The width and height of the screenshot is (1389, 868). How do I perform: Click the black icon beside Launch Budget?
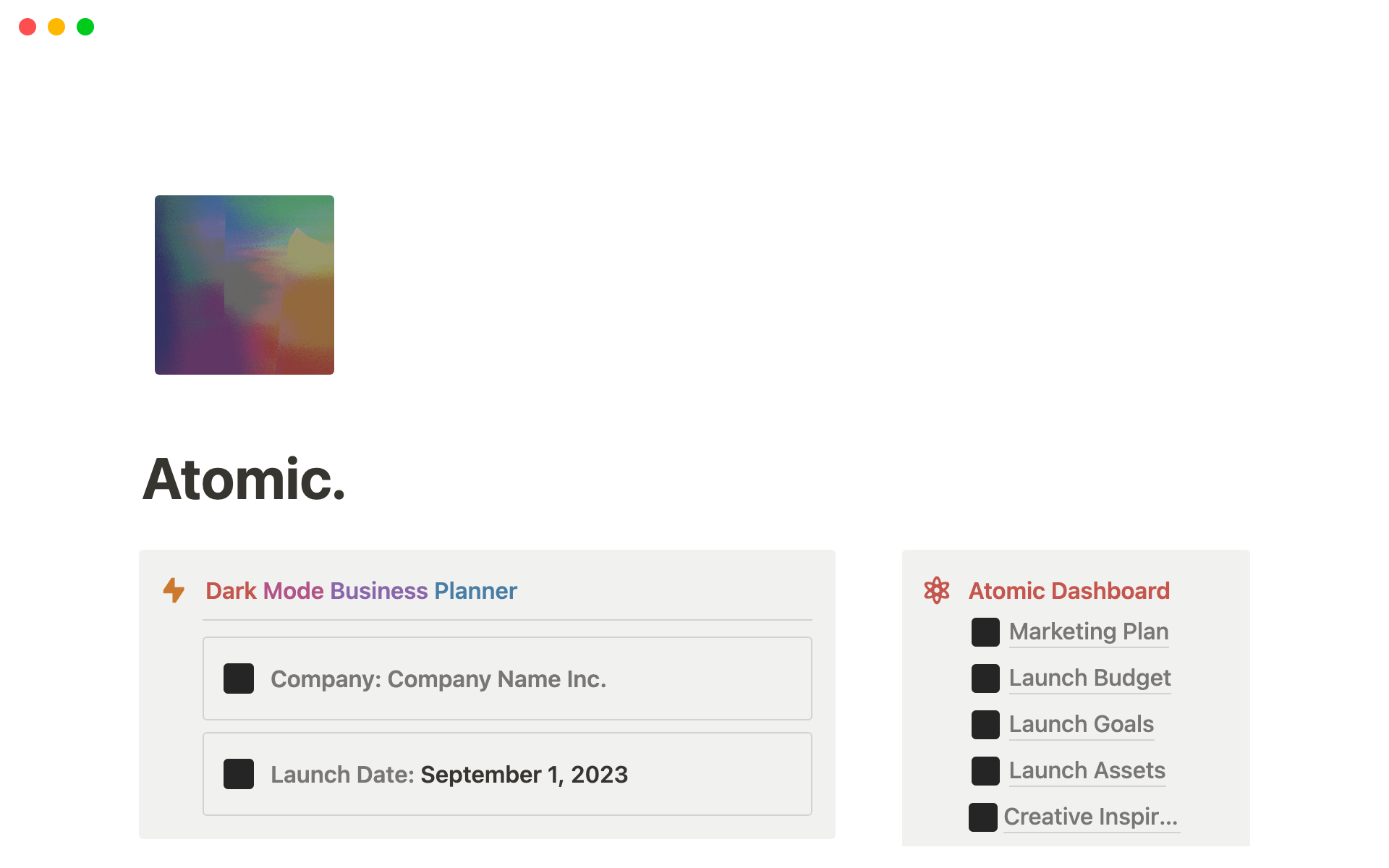pyautogui.click(x=985, y=678)
